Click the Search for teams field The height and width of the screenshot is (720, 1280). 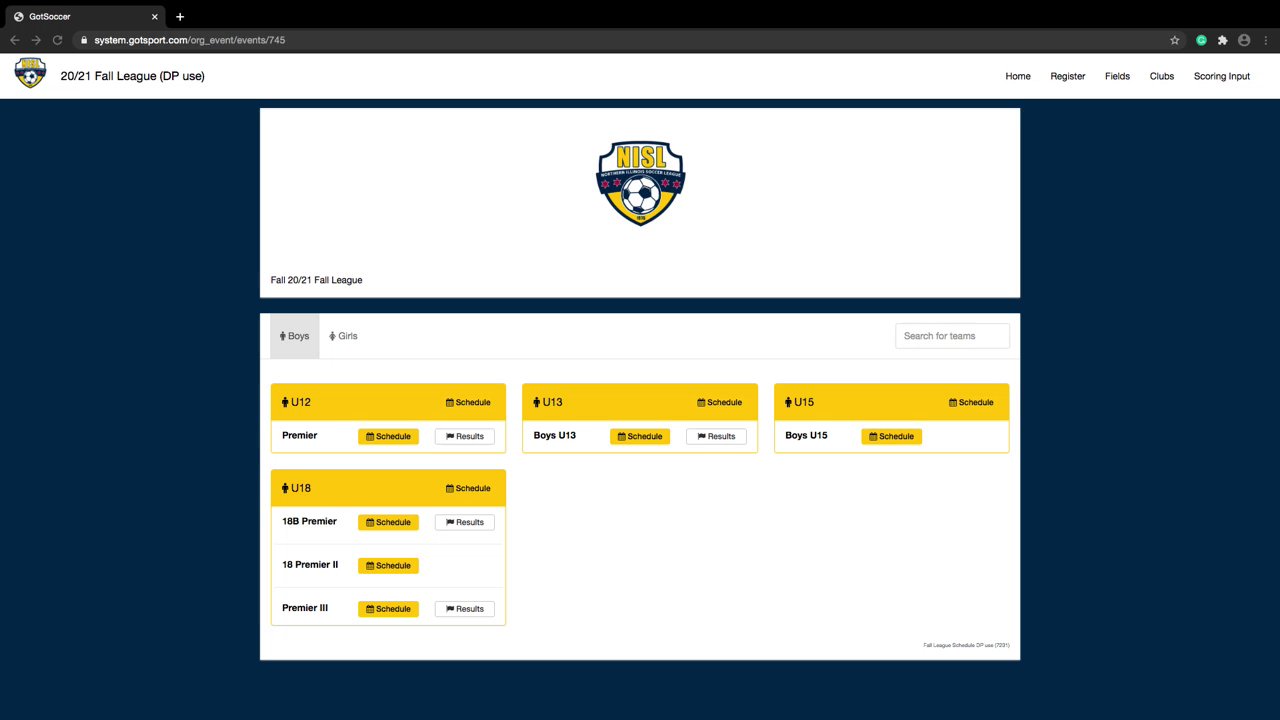click(952, 336)
